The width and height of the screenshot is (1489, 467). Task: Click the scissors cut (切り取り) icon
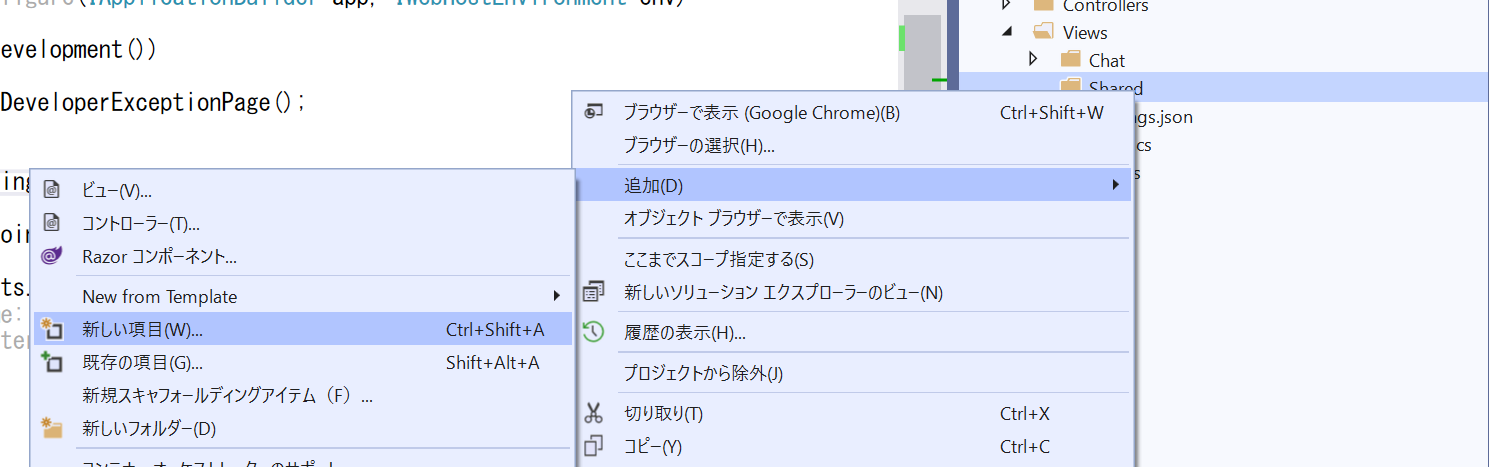[x=594, y=413]
